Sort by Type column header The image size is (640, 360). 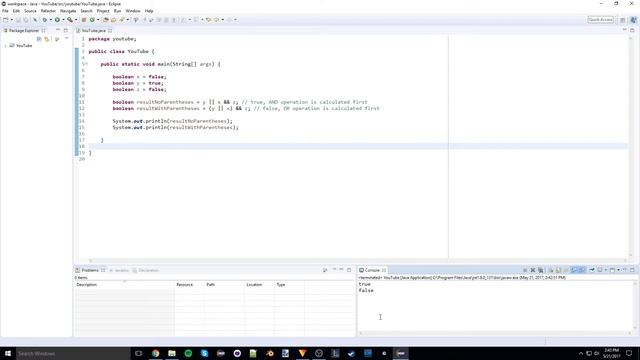(x=289, y=284)
